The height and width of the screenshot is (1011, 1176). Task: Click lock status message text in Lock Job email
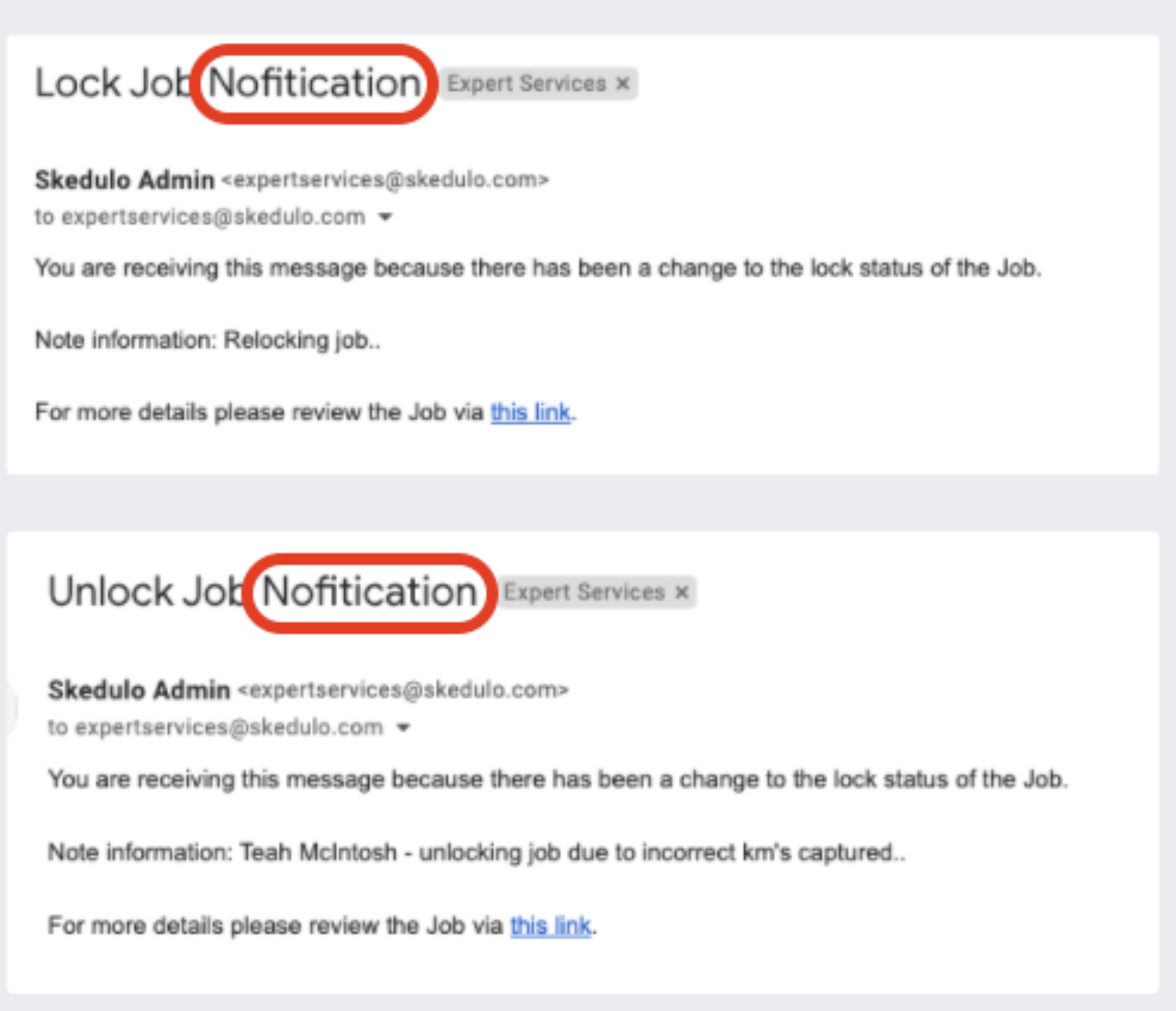pyautogui.click(x=538, y=268)
